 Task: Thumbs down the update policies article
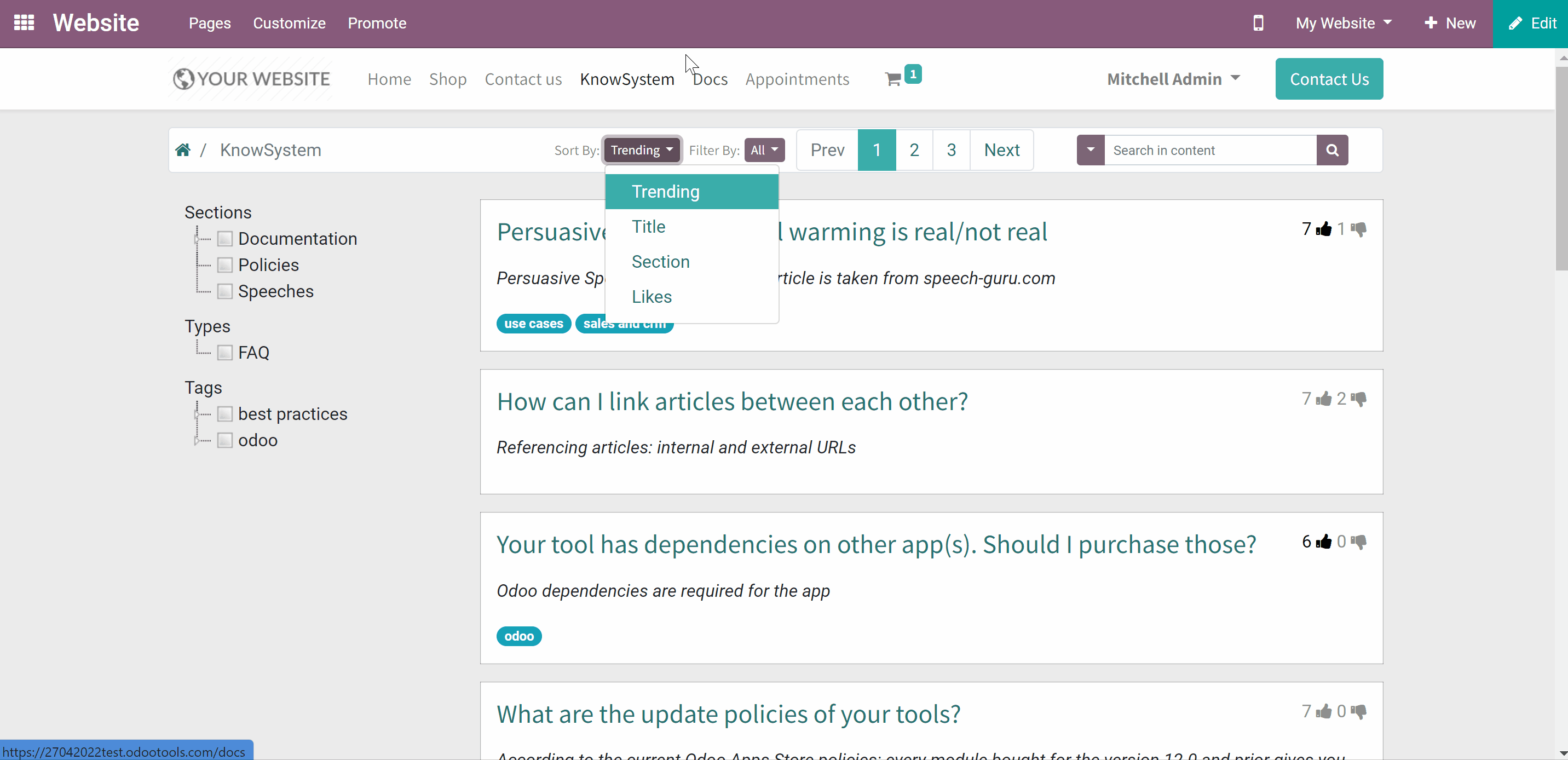pos(1359,711)
